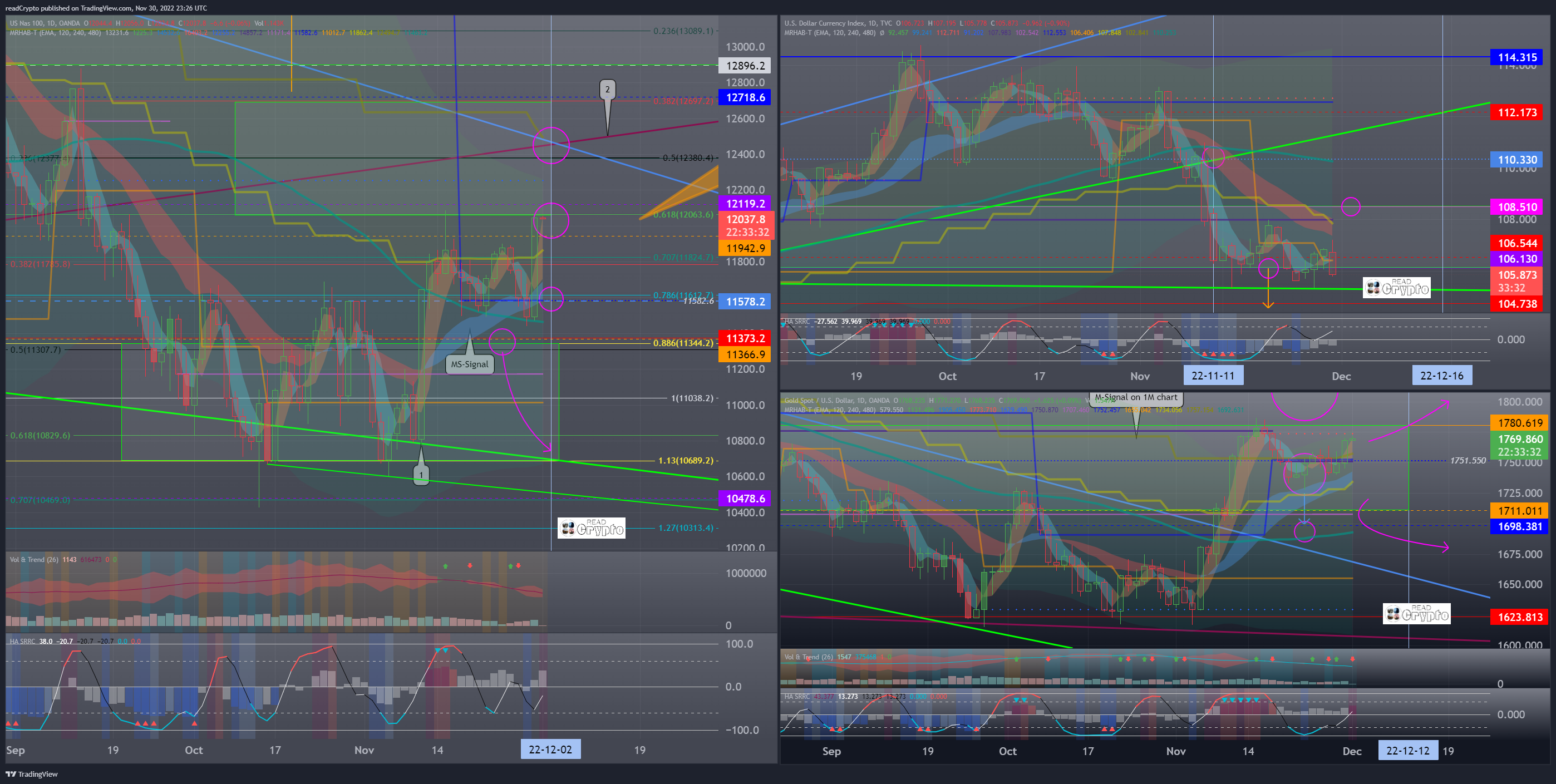Screen dimensions: 1556x784
Task: Click the magenta 108.510 Dollar Index label
Action: click(1516, 206)
